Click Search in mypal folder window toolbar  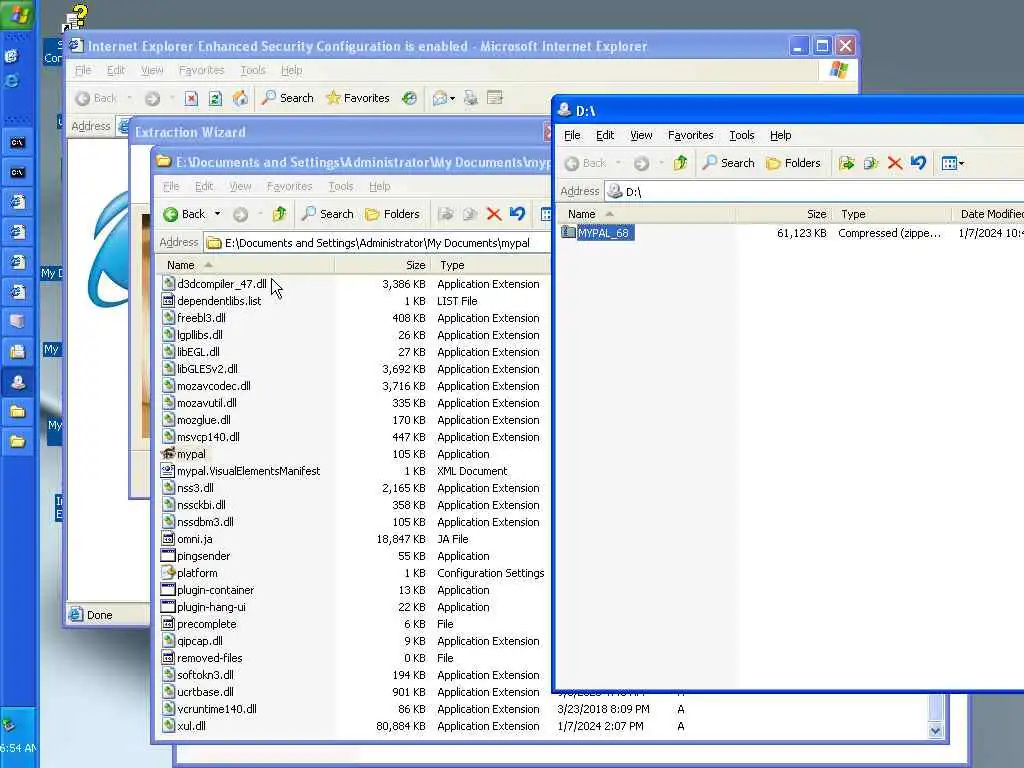pos(327,214)
